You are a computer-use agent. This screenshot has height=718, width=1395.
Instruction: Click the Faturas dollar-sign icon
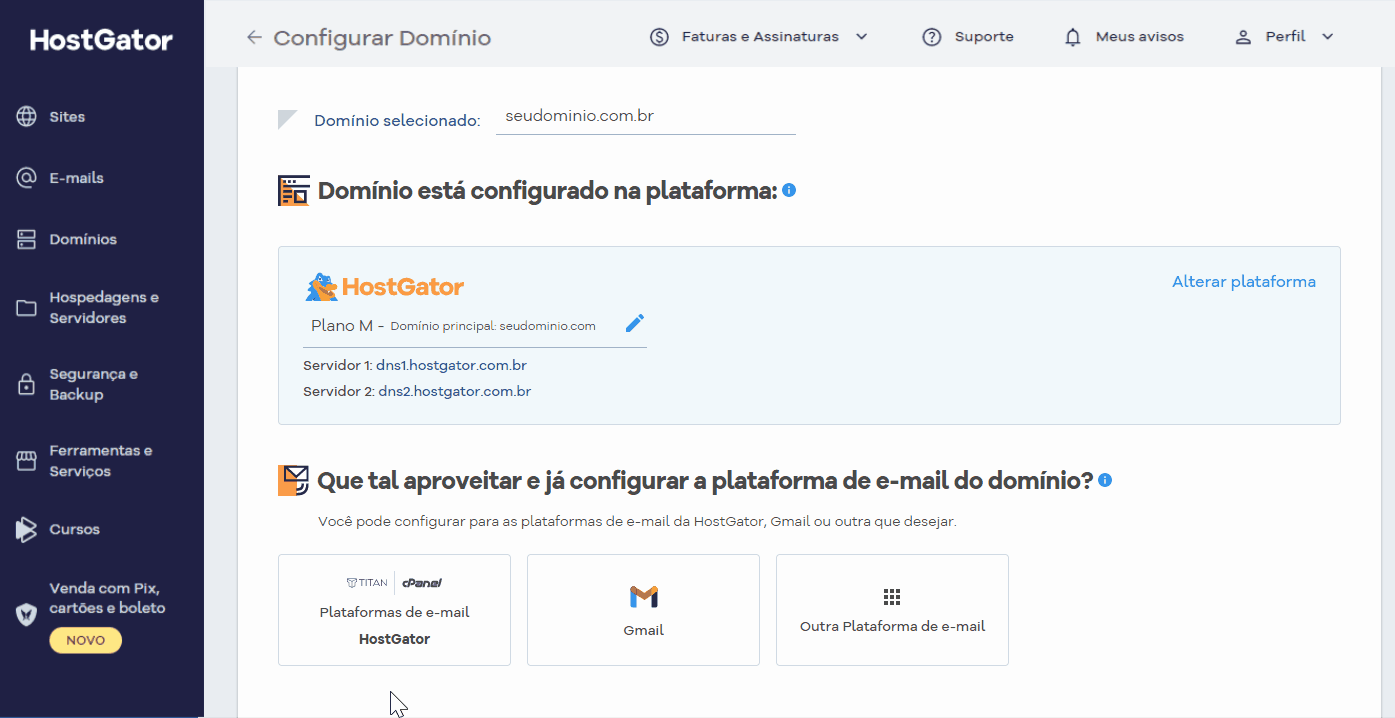659,37
